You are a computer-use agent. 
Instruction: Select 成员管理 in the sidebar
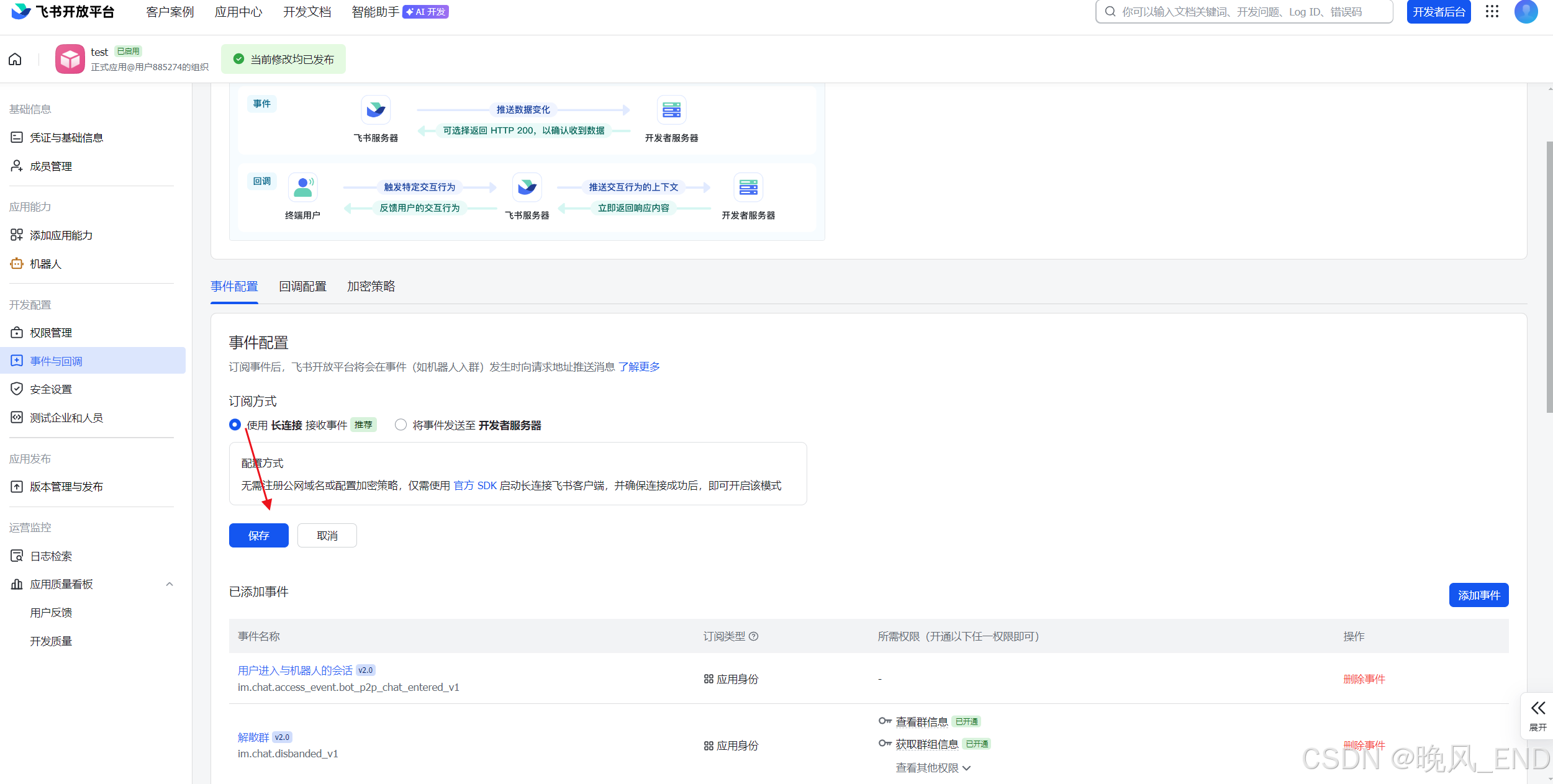(51, 166)
